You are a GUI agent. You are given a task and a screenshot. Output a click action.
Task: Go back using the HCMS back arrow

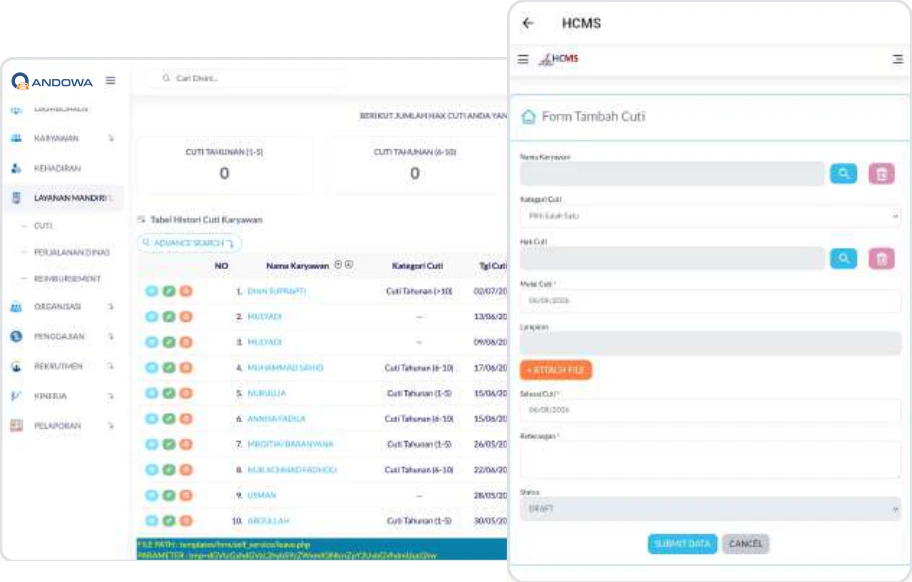(x=528, y=23)
